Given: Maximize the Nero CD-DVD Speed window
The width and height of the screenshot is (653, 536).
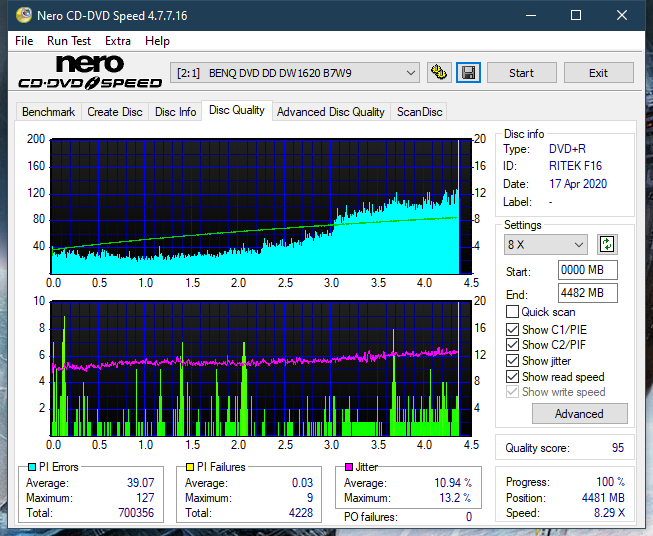Looking at the screenshot, I should click(576, 15).
